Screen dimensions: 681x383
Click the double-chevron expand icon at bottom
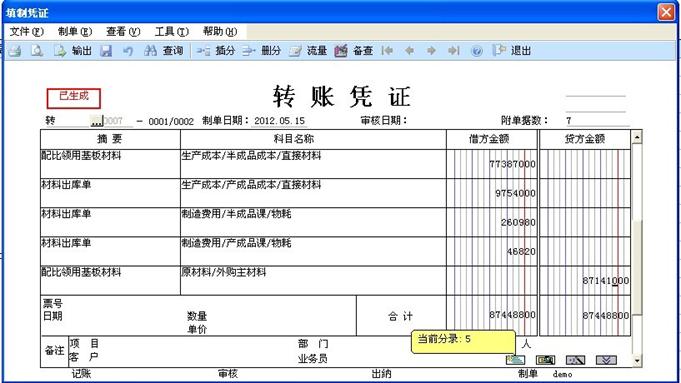tap(606, 360)
